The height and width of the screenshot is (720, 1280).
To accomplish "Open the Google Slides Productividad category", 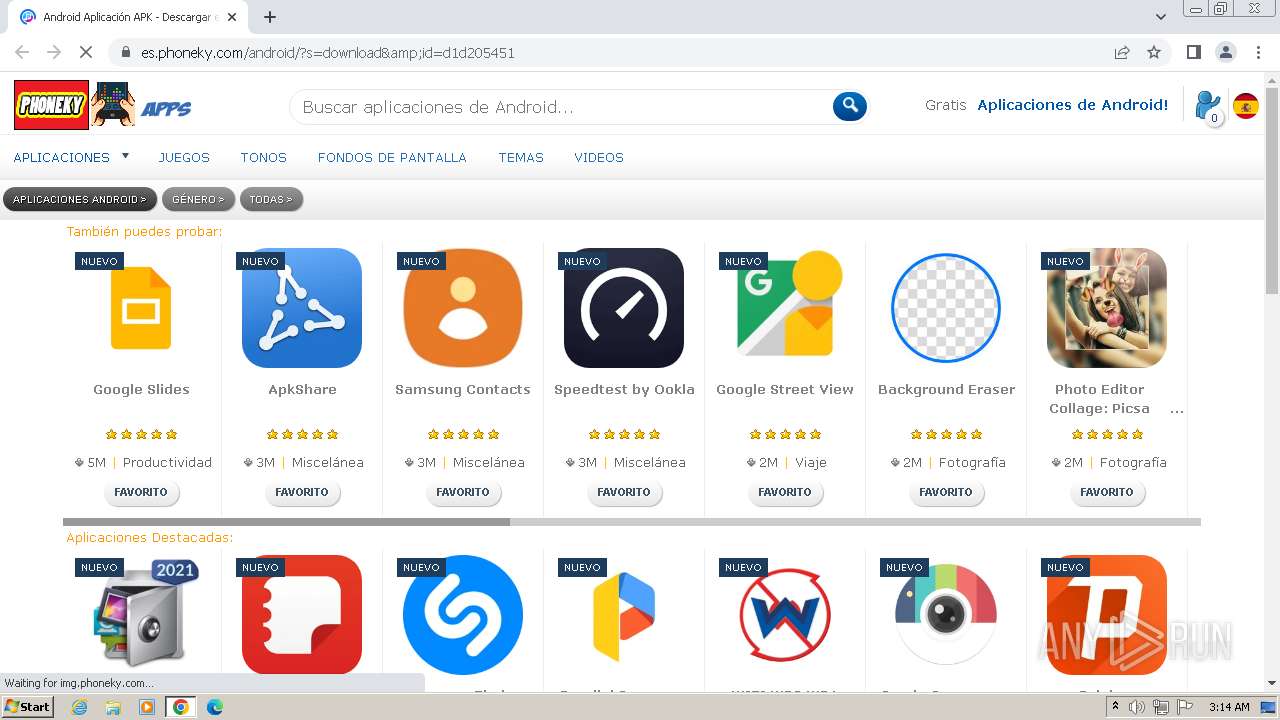I will pyautogui.click(x=167, y=463).
